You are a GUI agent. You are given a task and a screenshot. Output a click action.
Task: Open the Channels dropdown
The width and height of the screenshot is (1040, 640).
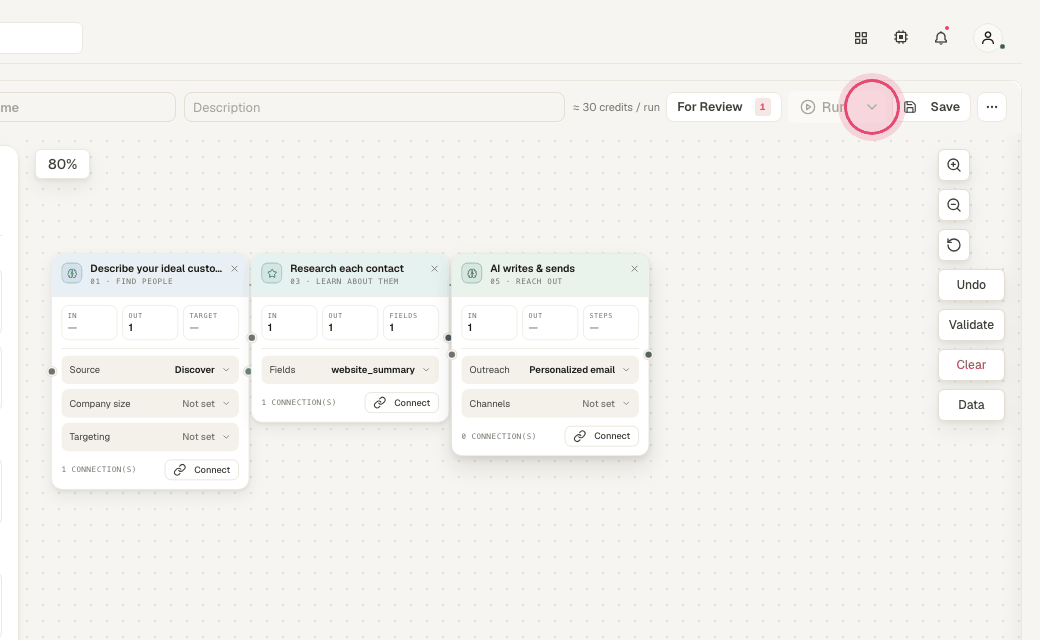550,403
